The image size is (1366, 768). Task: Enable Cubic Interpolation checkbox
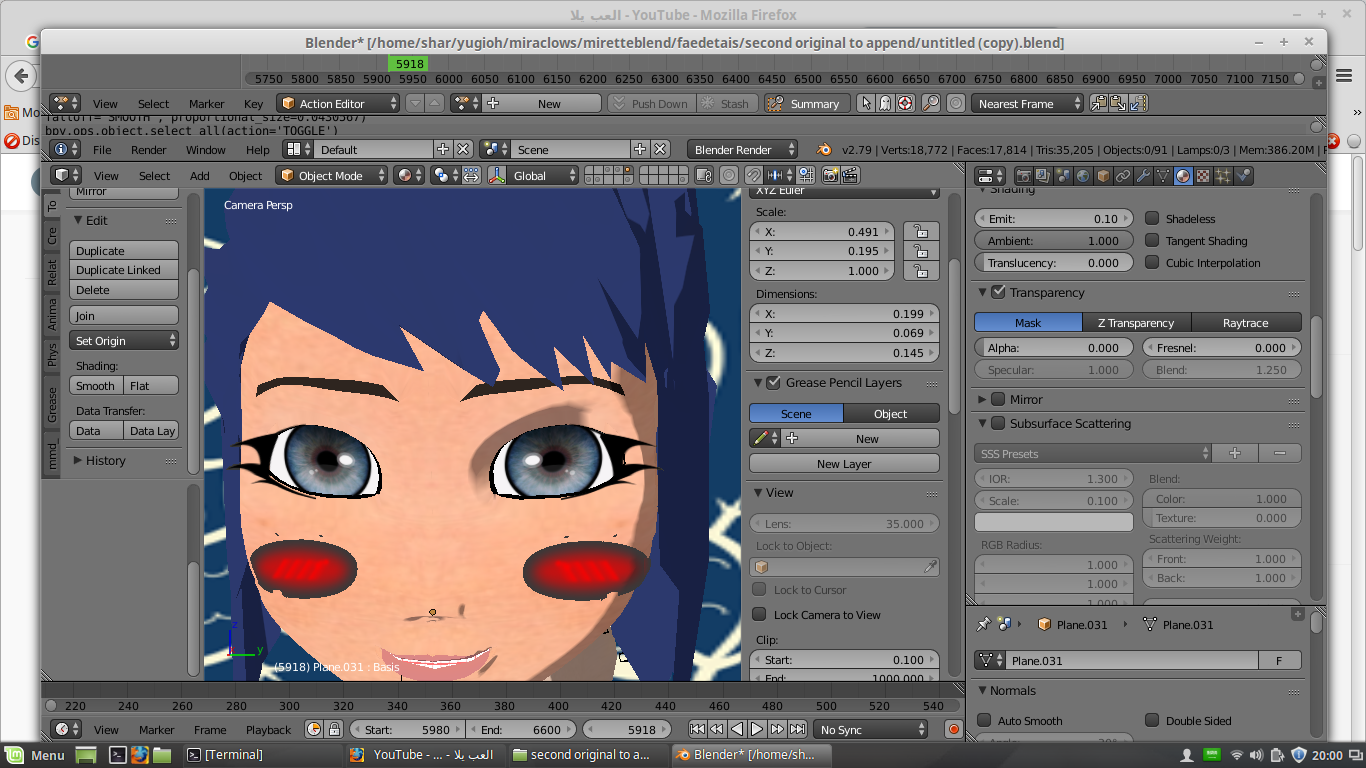(x=1152, y=262)
